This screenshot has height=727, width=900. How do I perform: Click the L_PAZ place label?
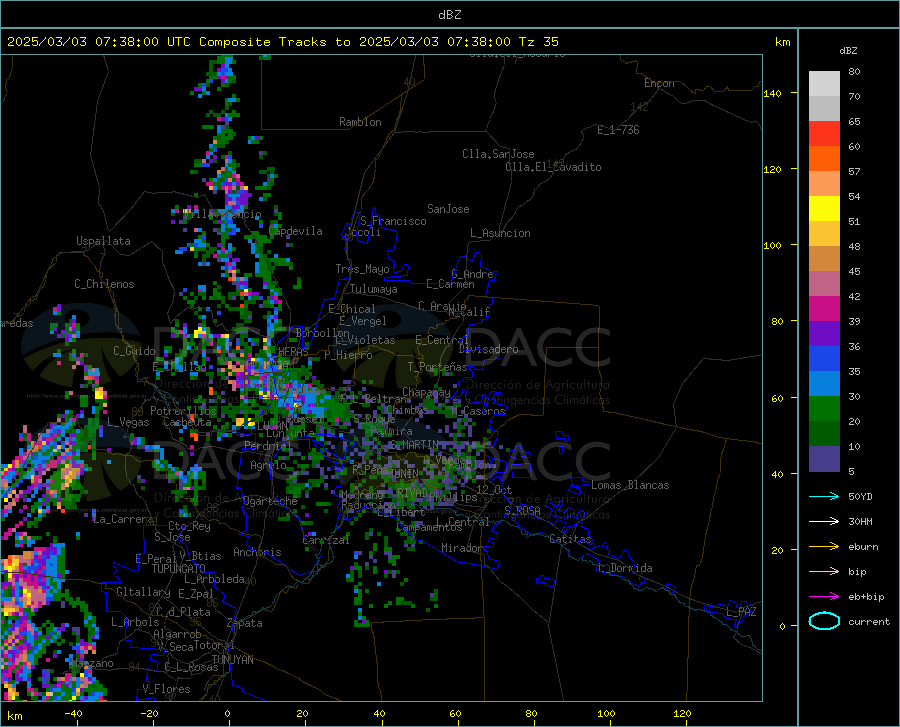point(741,612)
